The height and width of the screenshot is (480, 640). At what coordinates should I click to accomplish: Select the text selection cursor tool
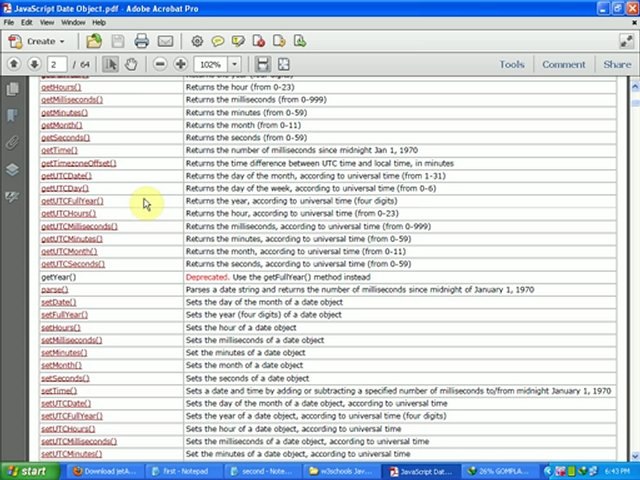110,64
